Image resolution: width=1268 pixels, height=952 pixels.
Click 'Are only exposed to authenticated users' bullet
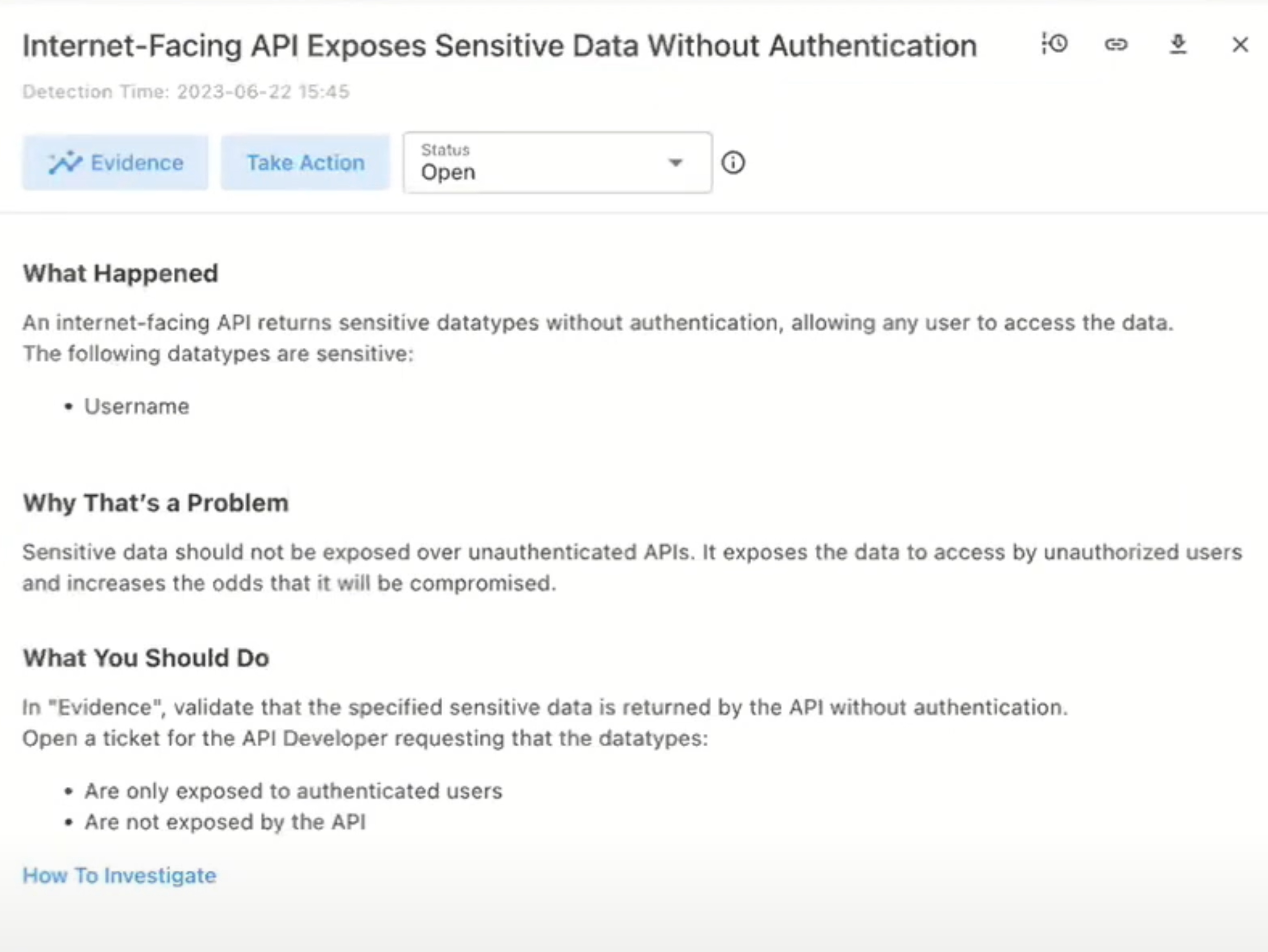tap(293, 791)
